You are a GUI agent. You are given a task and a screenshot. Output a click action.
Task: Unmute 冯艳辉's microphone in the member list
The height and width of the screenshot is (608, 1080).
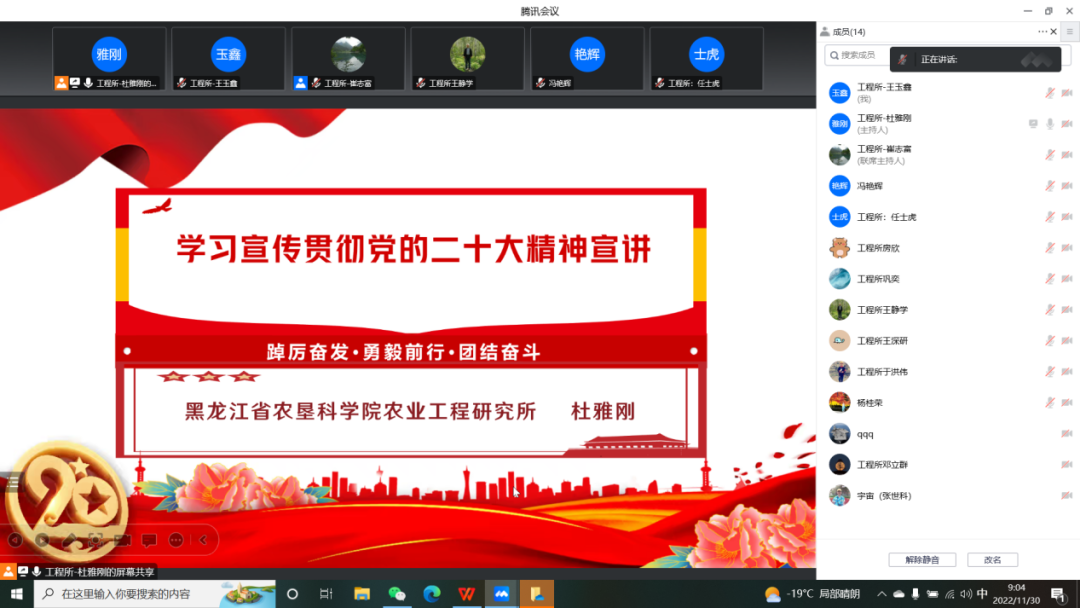pyautogui.click(x=1050, y=185)
